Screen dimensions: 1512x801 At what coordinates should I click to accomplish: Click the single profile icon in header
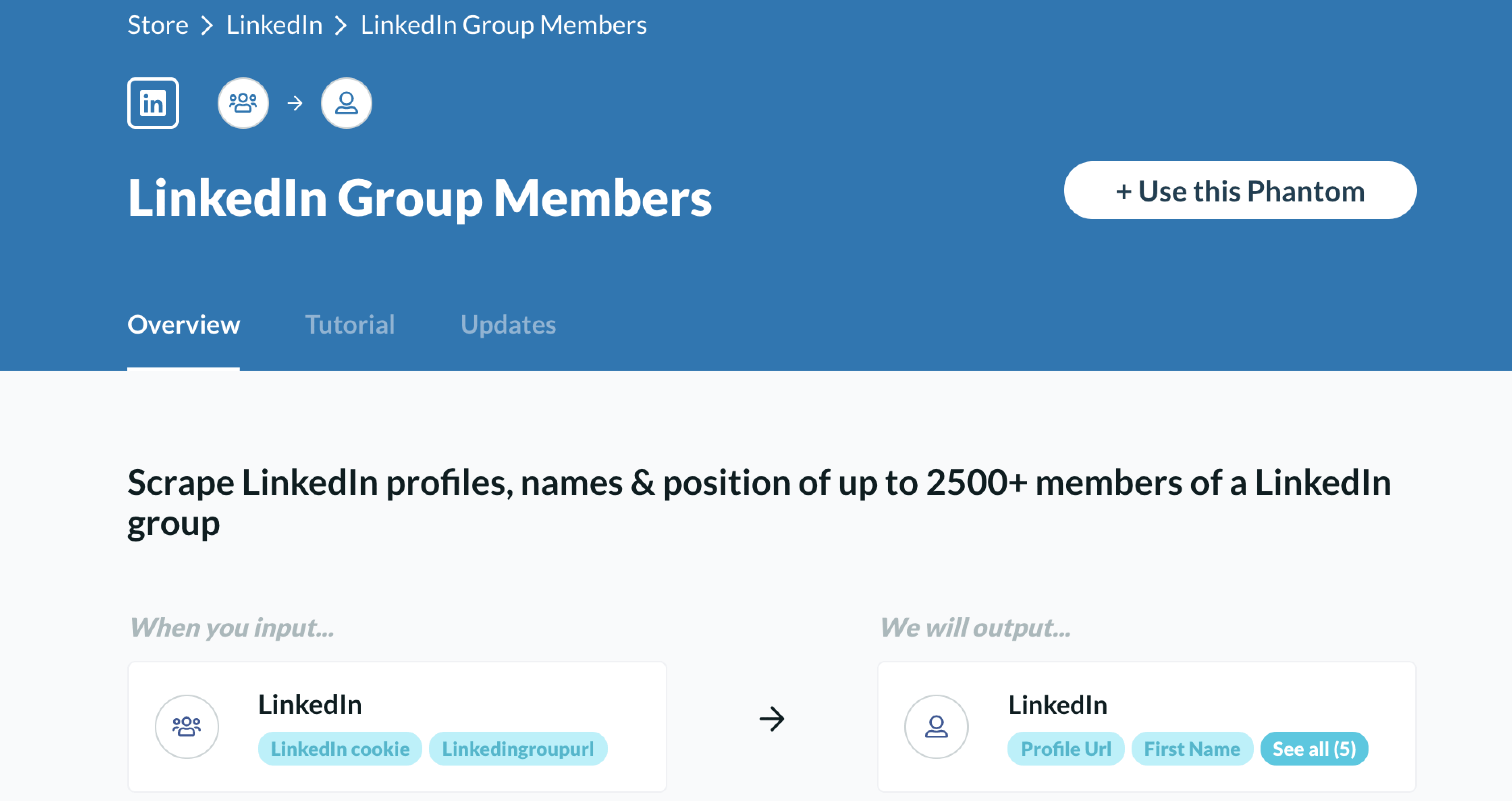(346, 103)
